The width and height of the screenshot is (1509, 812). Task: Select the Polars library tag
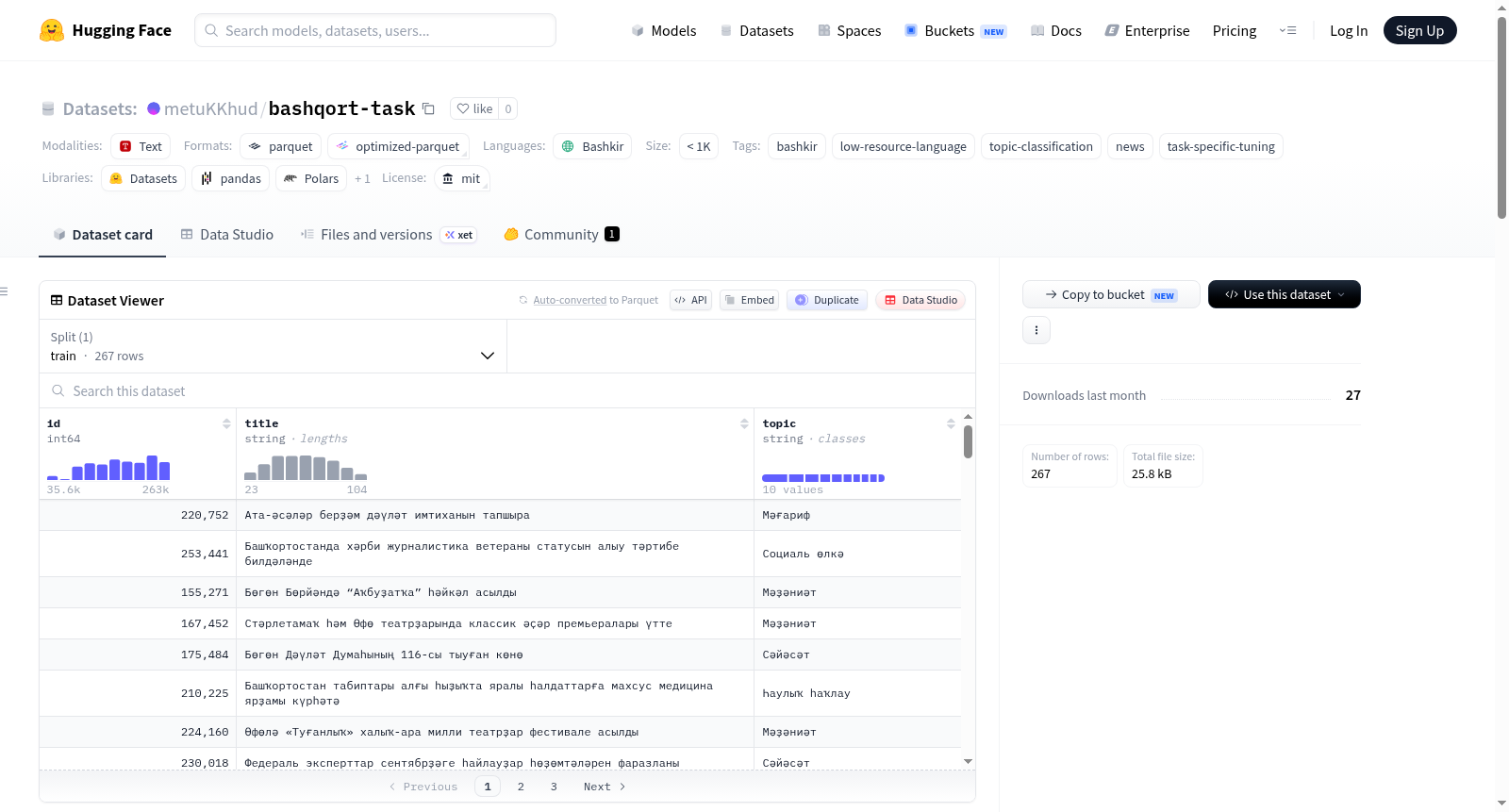[x=311, y=178]
